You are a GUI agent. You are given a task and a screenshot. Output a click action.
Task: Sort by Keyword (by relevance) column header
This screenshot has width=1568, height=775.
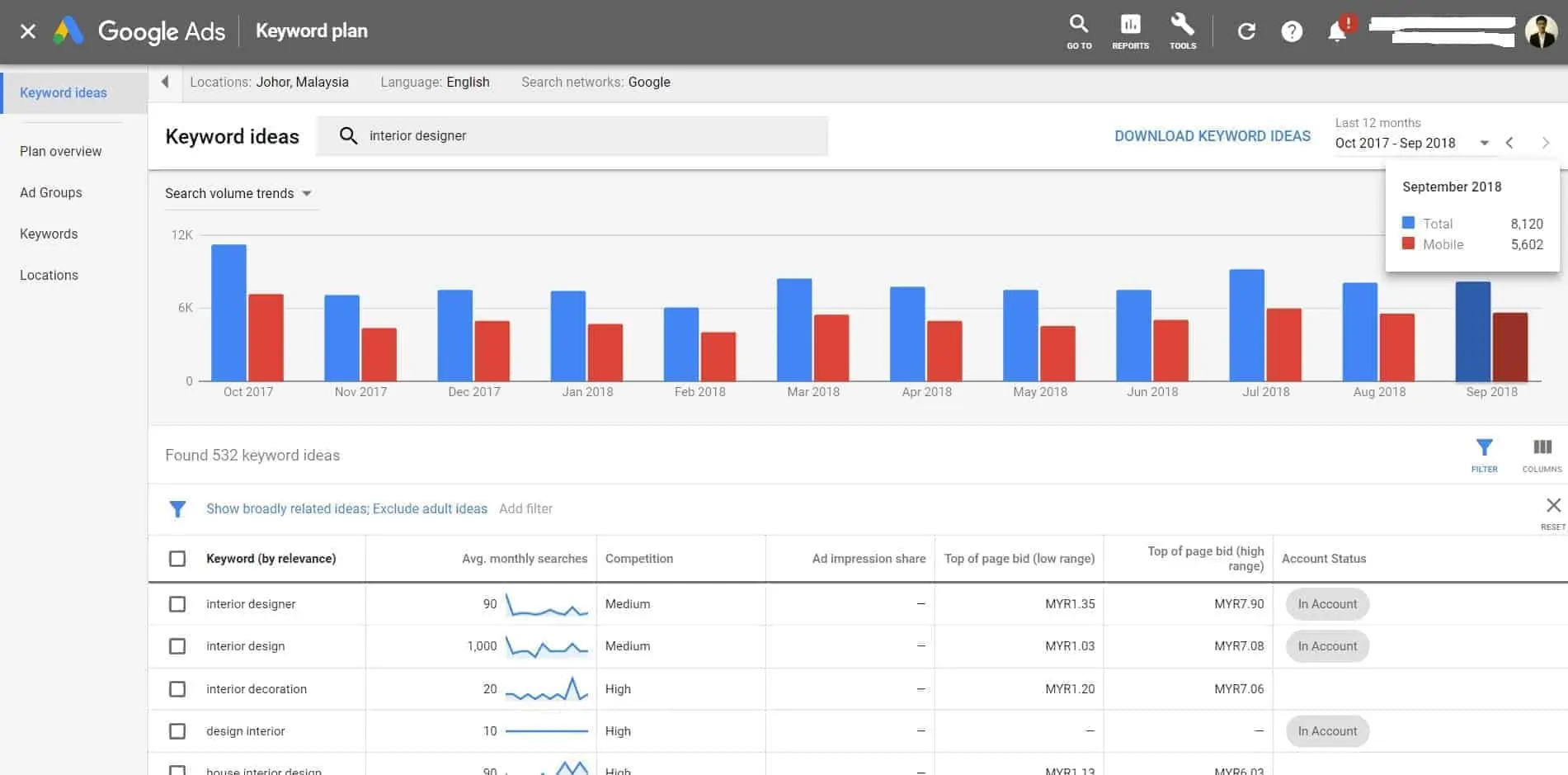pyautogui.click(x=271, y=559)
